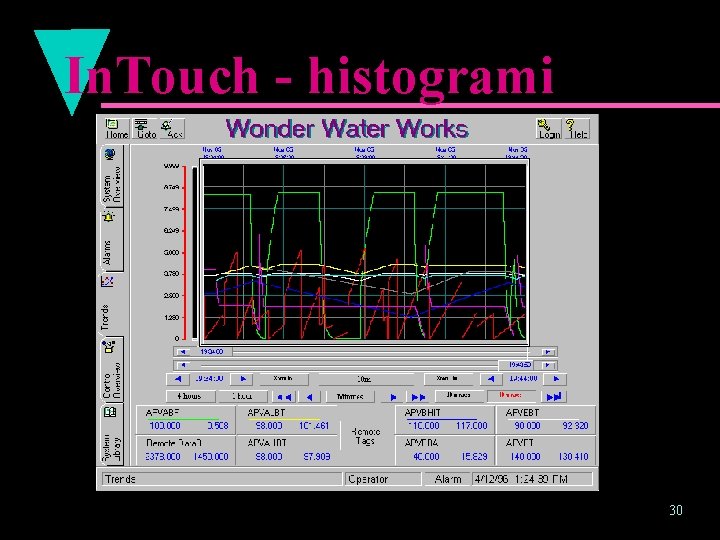
Task: Click the double right fast-forward arrows
Action: [x=418, y=396]
